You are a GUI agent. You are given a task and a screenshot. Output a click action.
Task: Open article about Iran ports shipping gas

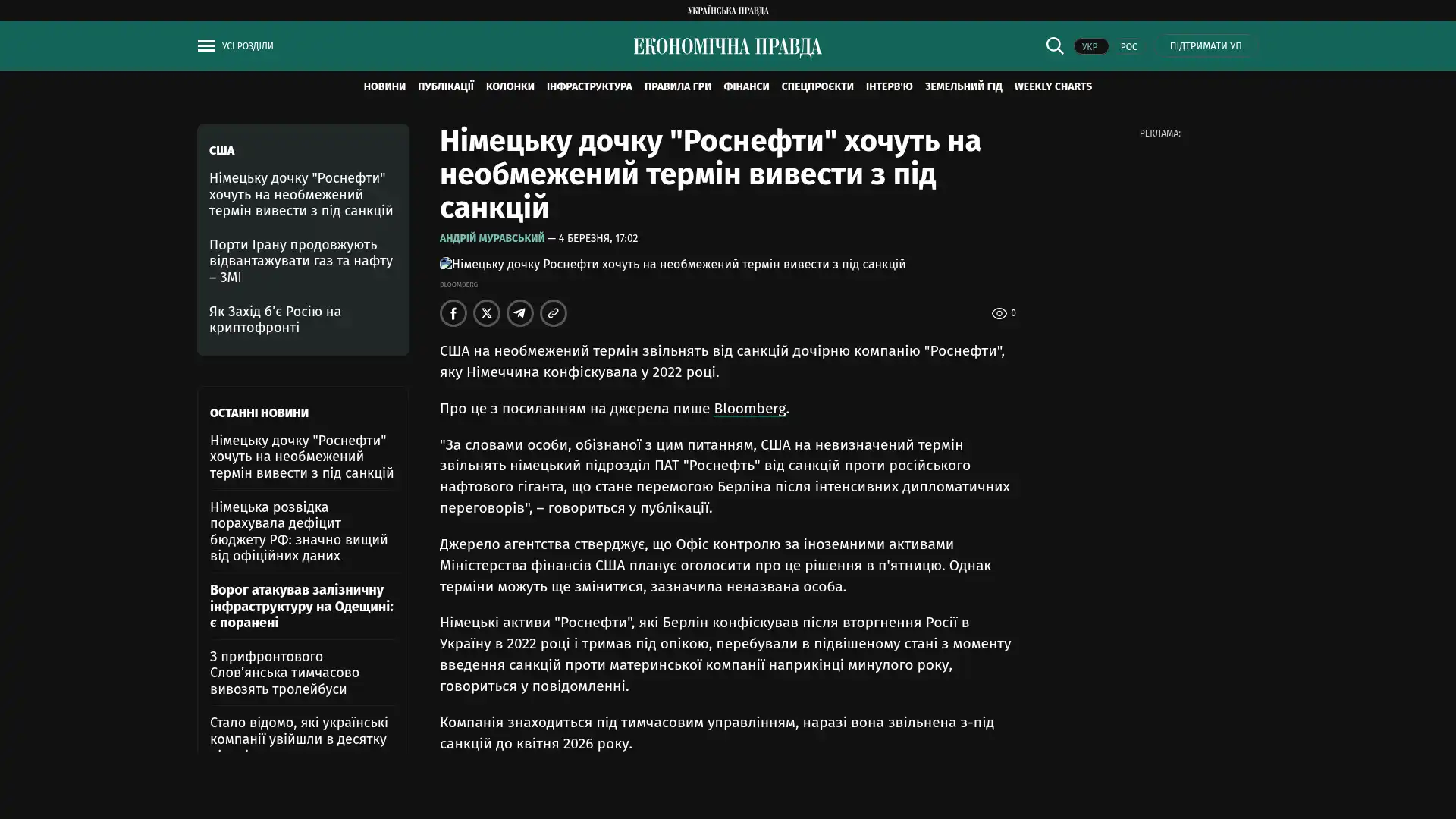pyautogui.click(x=301, y=261)
